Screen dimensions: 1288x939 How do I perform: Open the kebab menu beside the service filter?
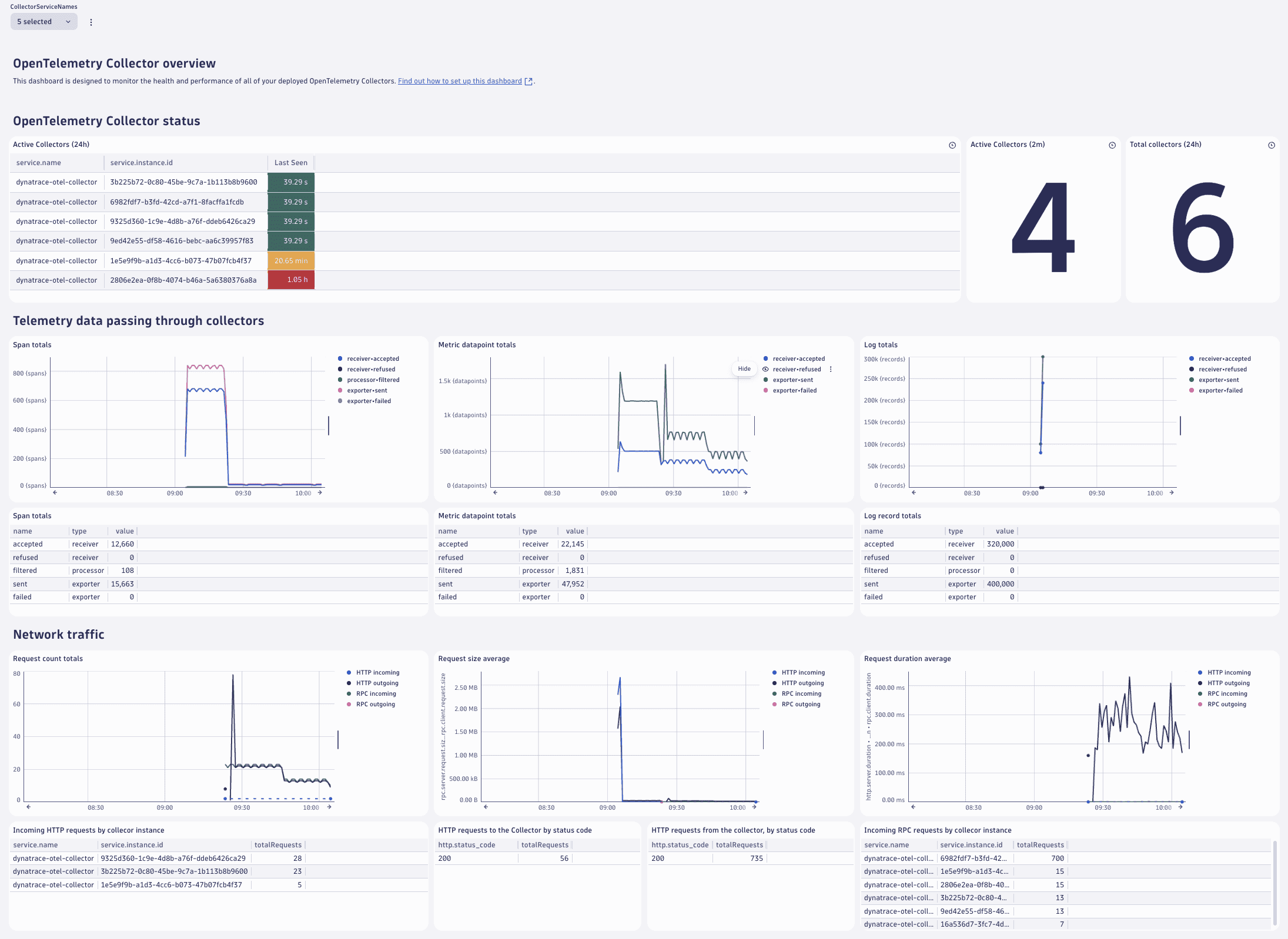[x=91, y=22]
